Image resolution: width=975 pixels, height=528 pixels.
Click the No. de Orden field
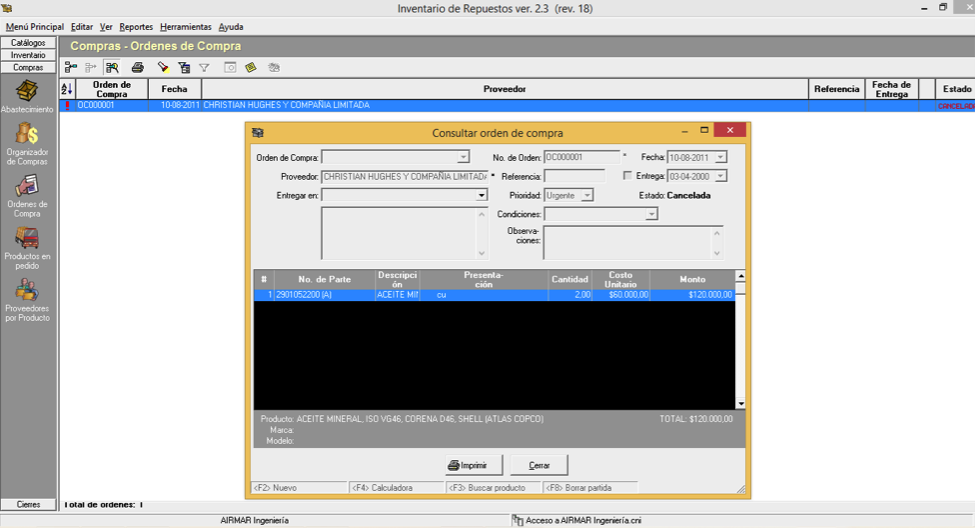582,157
